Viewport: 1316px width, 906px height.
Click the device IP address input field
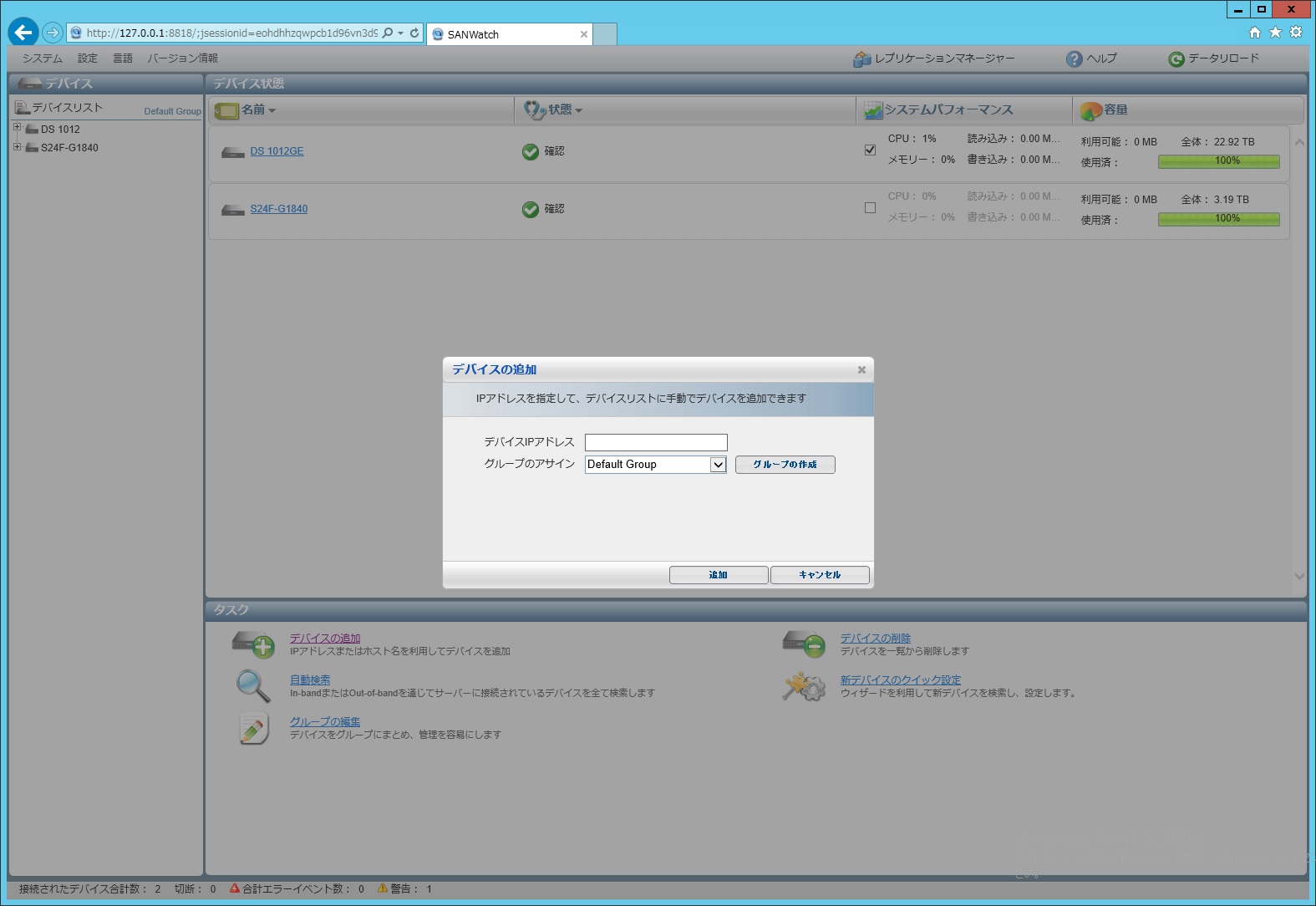[656, 442]
